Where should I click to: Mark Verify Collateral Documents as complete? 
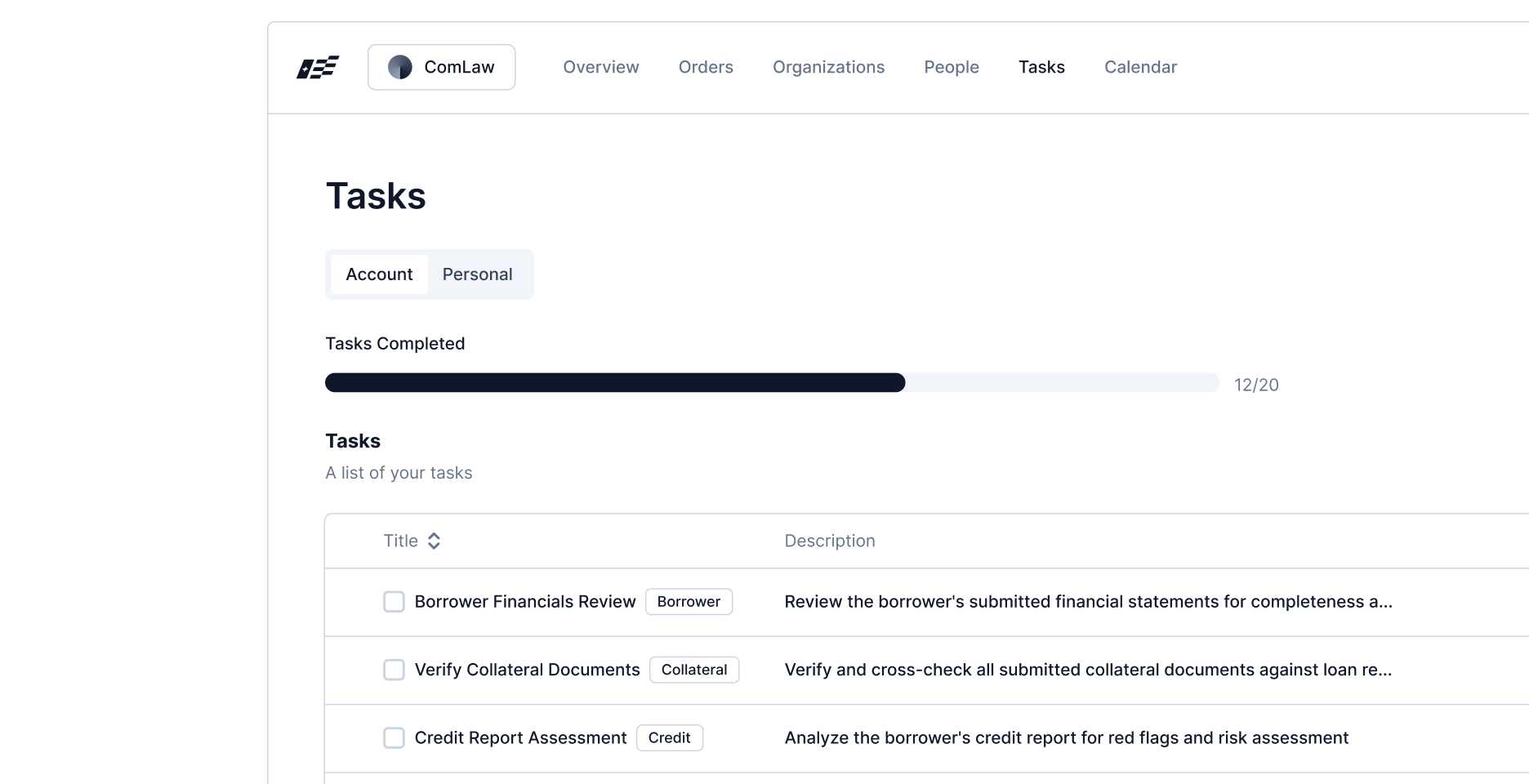pos(394,670)
